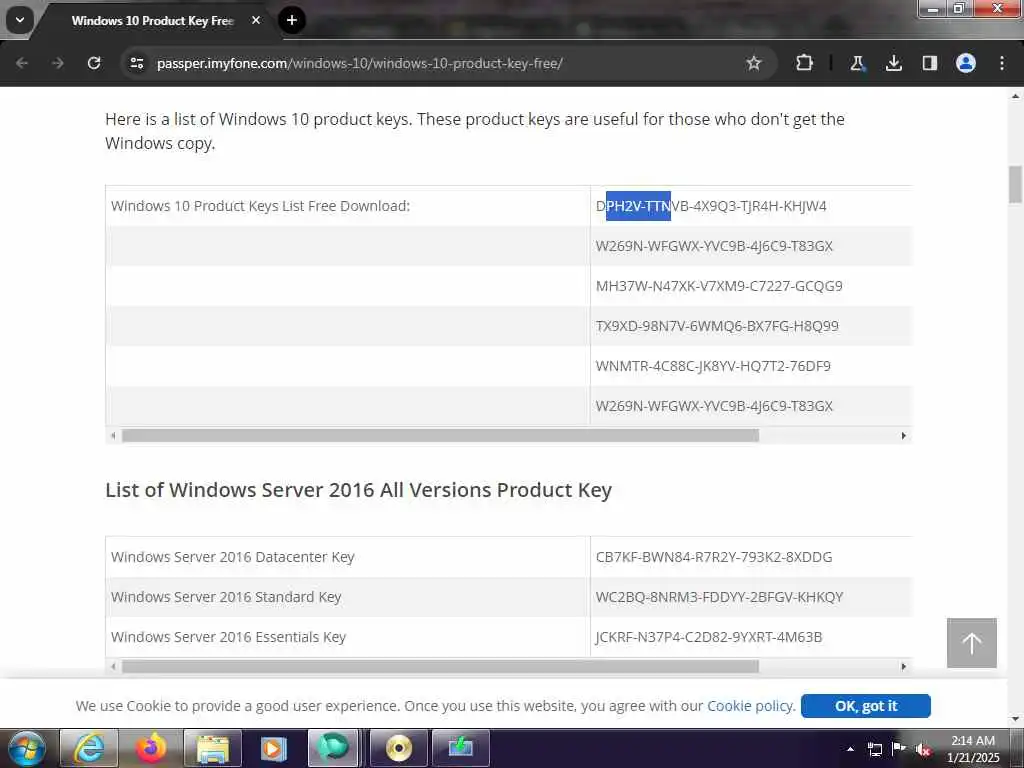Click key JCKRF-N37P4-C2D82-9YXRT-4M63B
This screenshot has height=768, width=1024.
point(709,637)
